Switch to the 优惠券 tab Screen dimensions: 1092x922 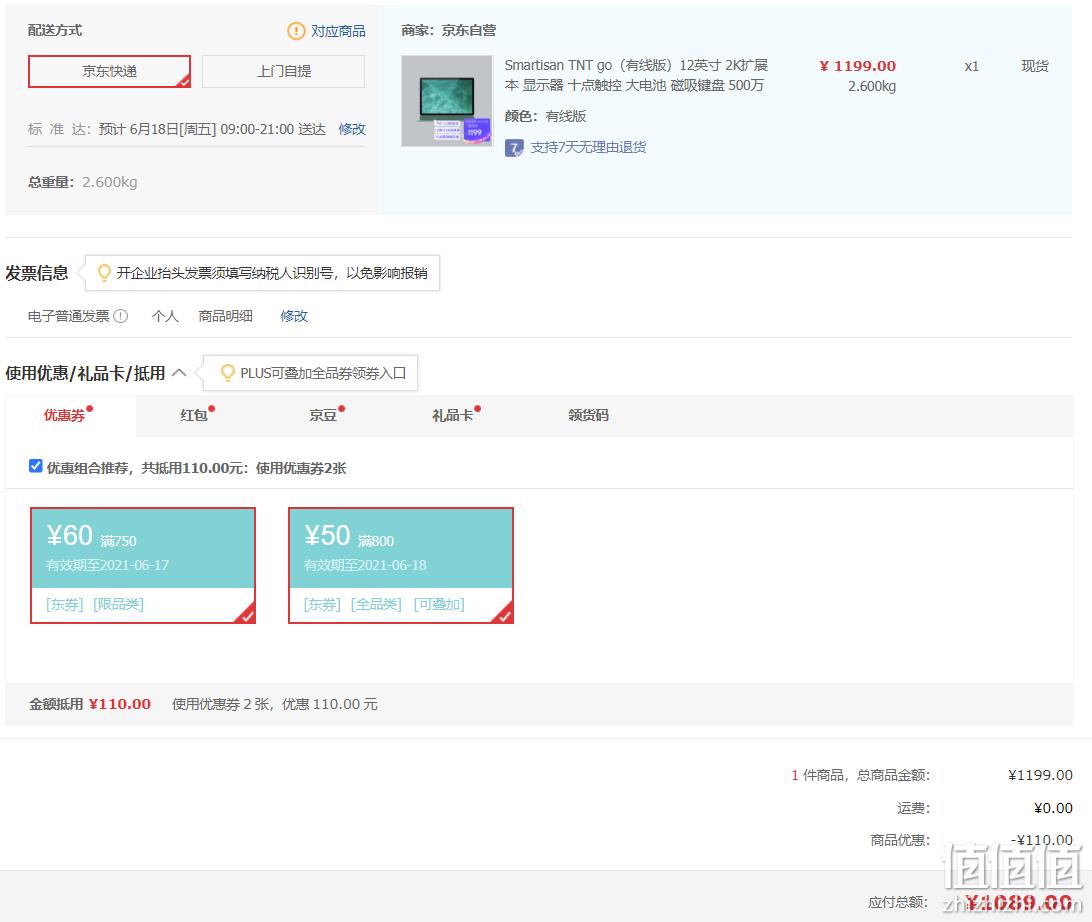point(65,416)
